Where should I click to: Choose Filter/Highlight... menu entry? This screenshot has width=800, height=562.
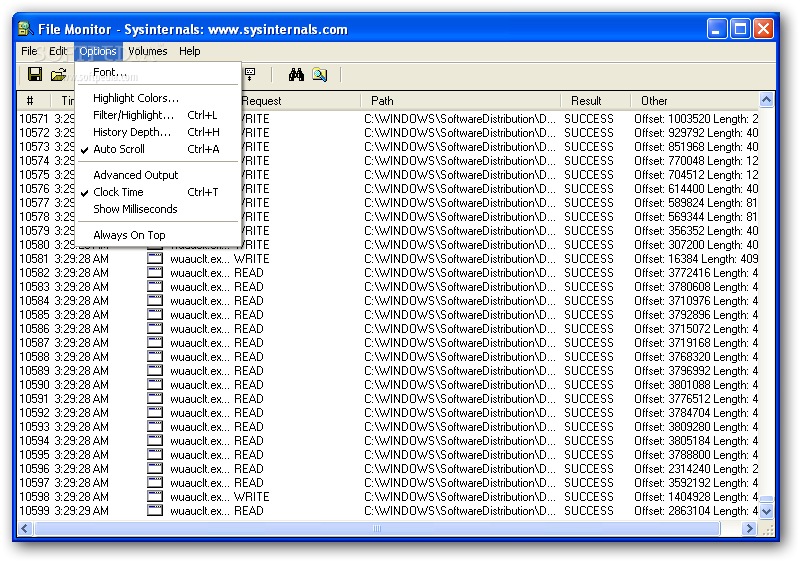[158, 115]
